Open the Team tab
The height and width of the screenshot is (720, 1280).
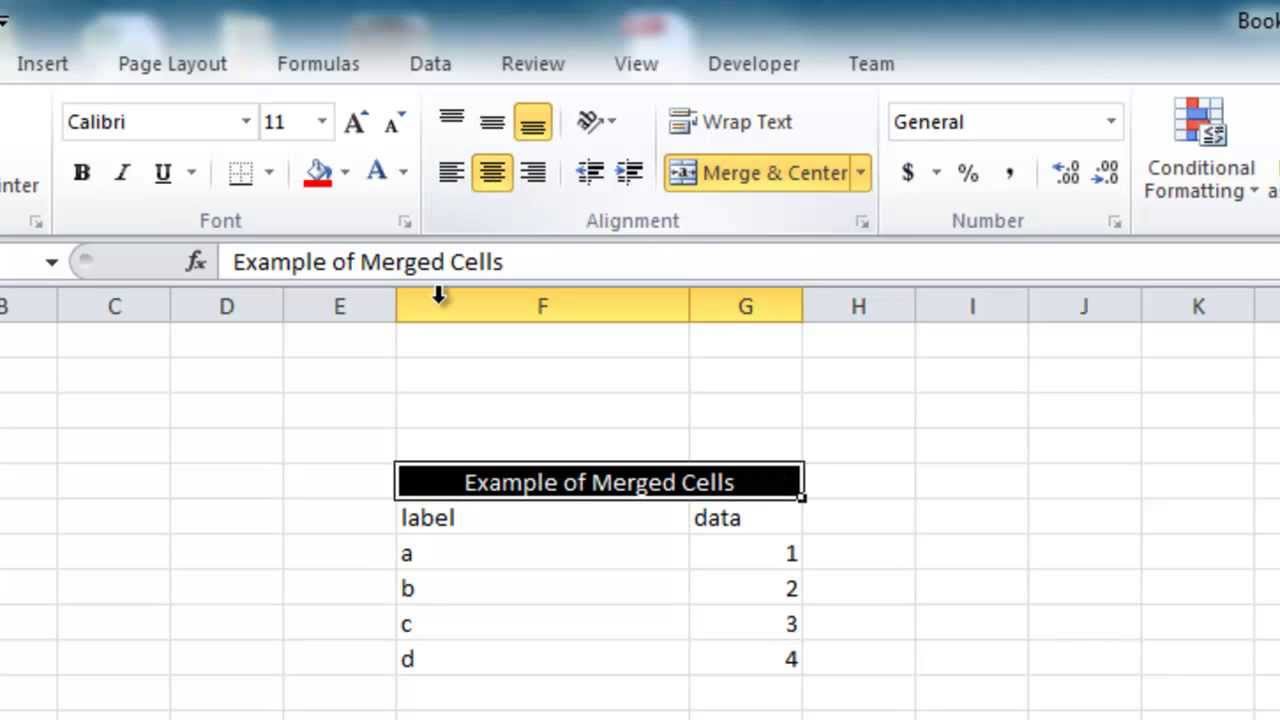[871, 63]
